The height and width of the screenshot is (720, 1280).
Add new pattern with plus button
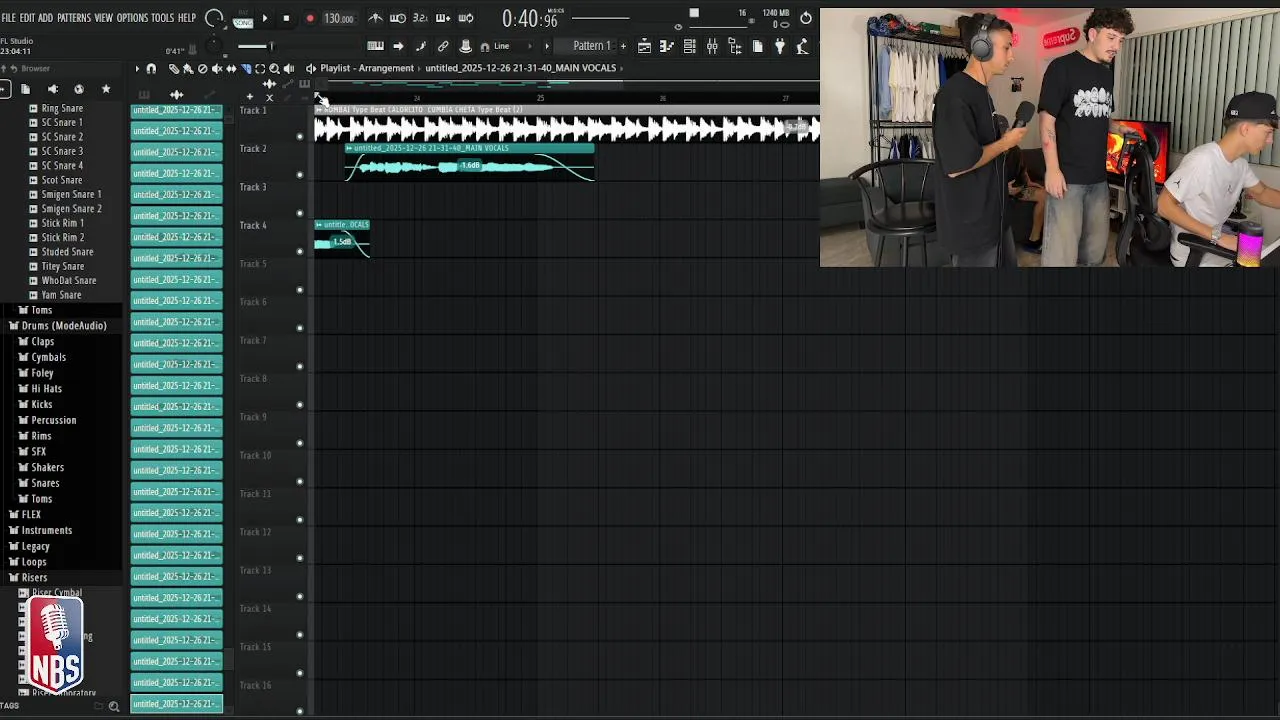[623, 46]
